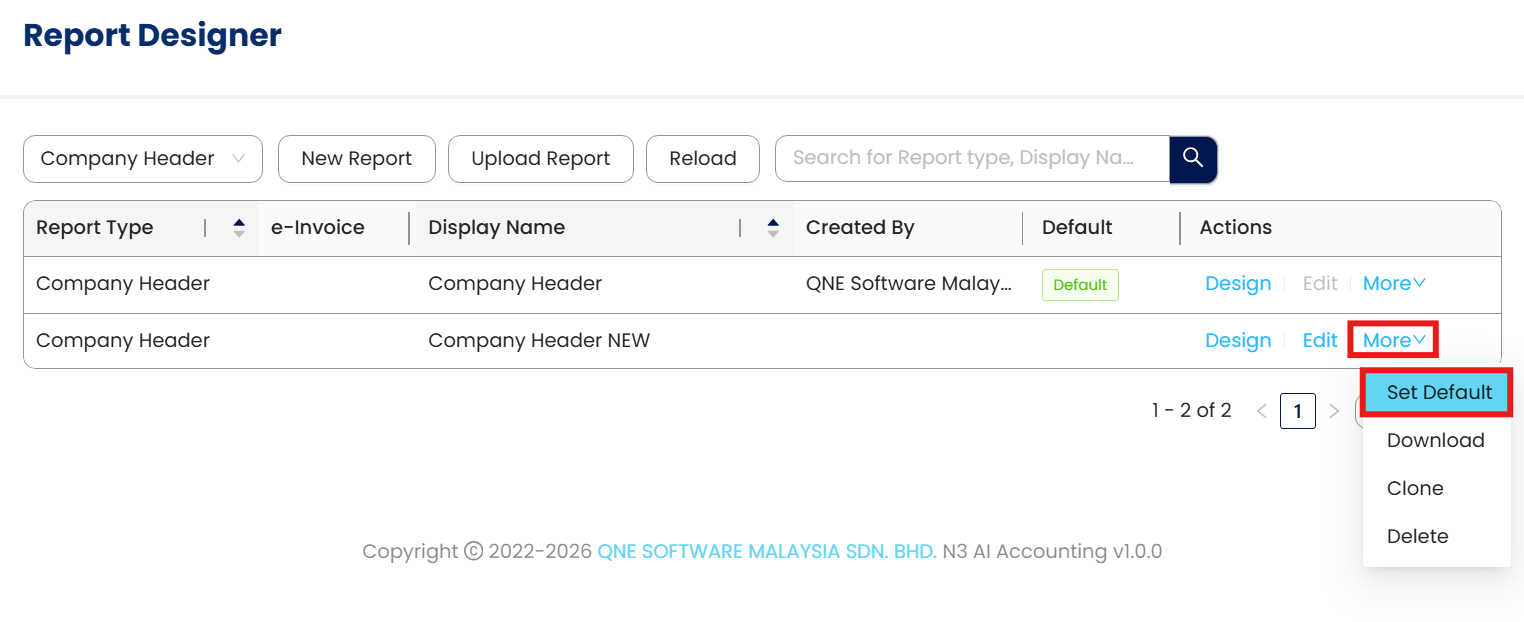Choose Delete from the More menu
The height and width of the screenshot is (622, 1524).
point(1417,537)
